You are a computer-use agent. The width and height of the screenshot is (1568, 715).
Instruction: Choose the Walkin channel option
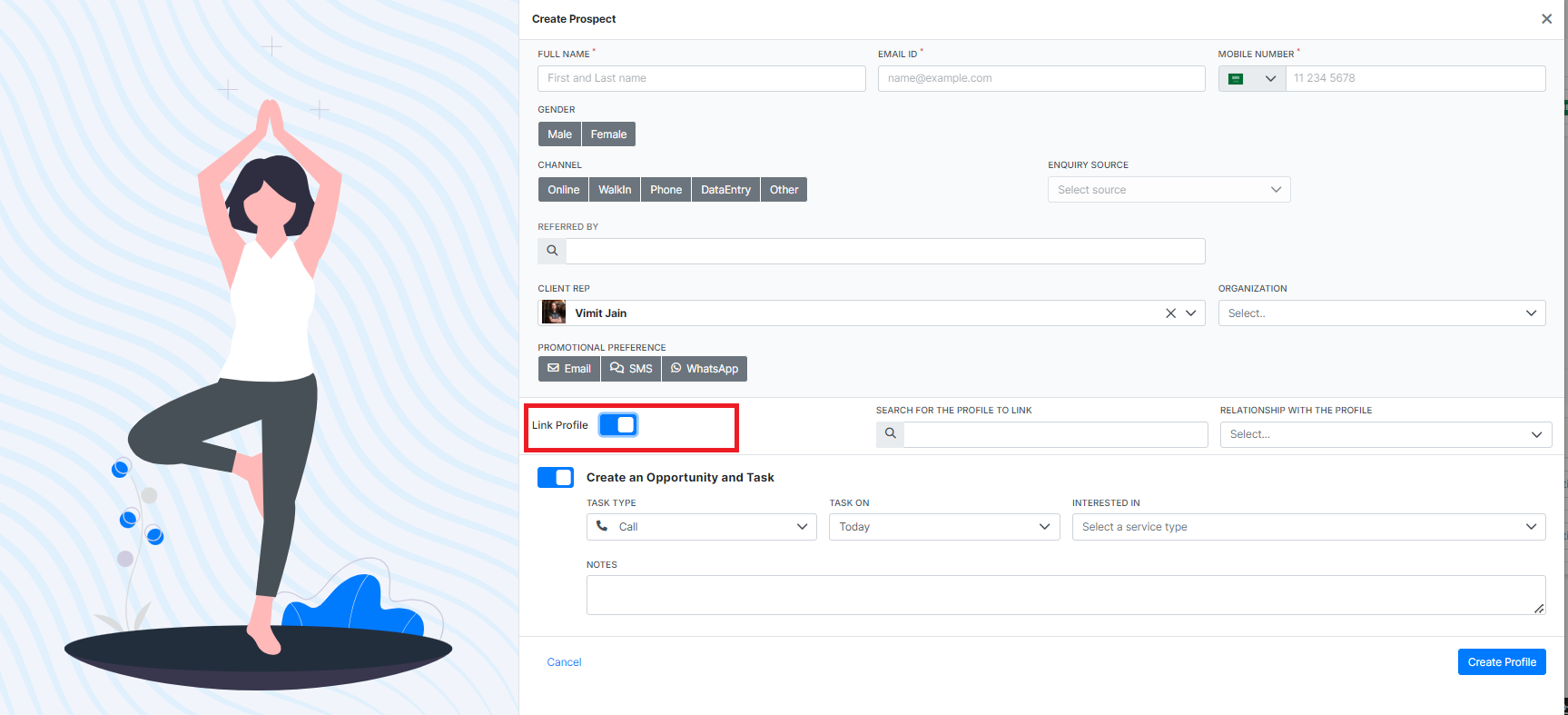pyautogui.click(x=615, y=190)
